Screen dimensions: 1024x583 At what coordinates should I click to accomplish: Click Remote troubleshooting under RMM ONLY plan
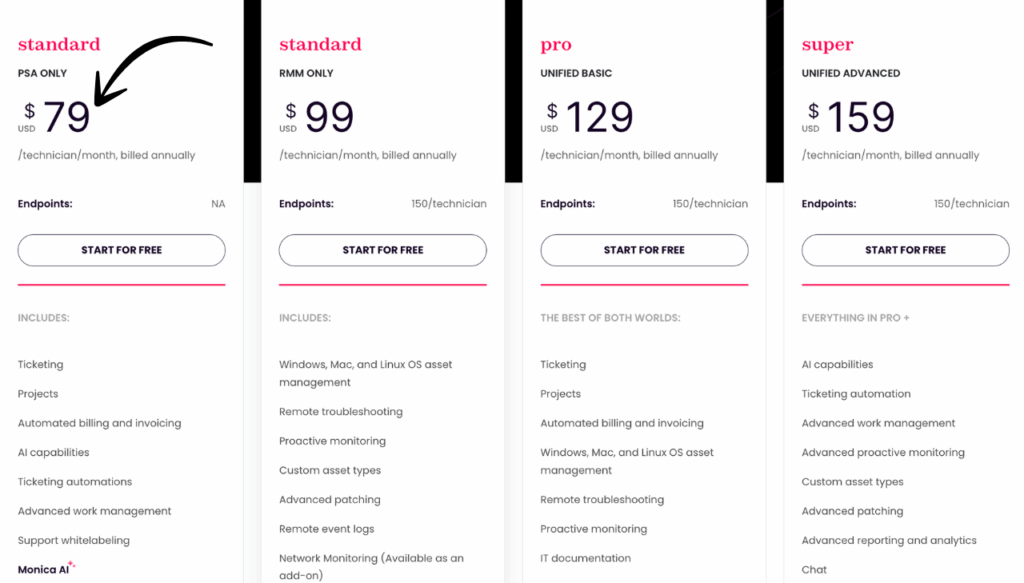tap(340, 411)
